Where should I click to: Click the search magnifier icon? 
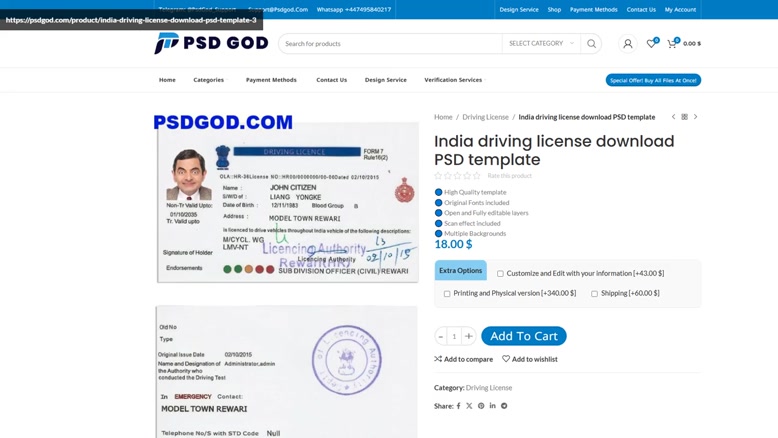(591, 44)
